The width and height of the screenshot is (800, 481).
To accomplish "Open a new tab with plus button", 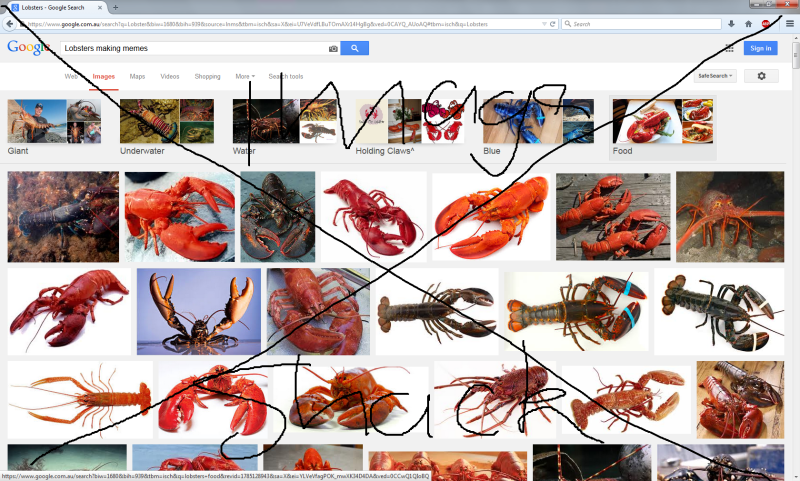I will (115, 7).
